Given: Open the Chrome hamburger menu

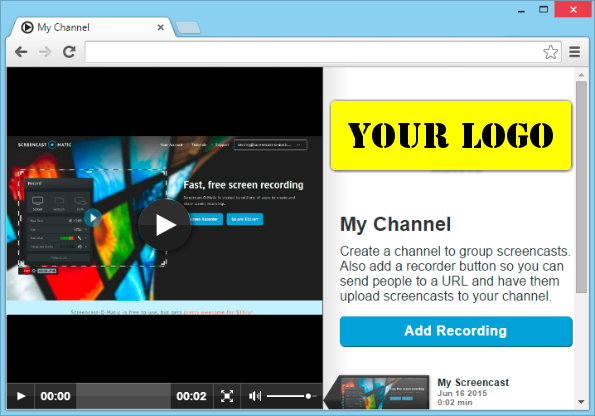Looking at the screenshot, I should tap(575, 52).
